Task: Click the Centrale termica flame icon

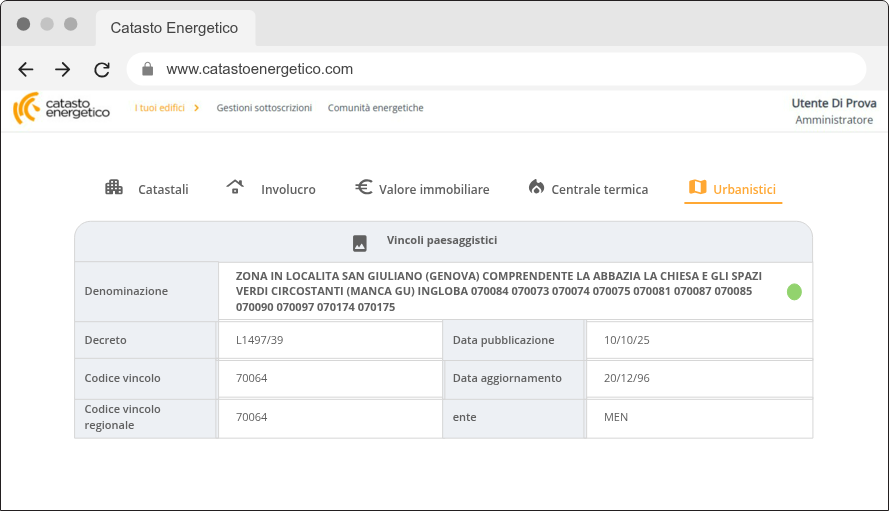Action: 536,187
